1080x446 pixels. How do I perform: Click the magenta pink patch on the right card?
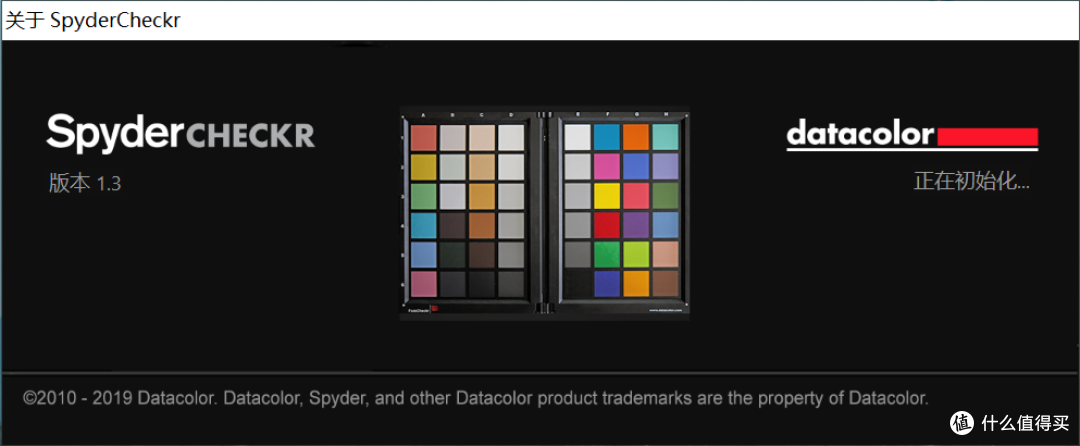(607, 166)
